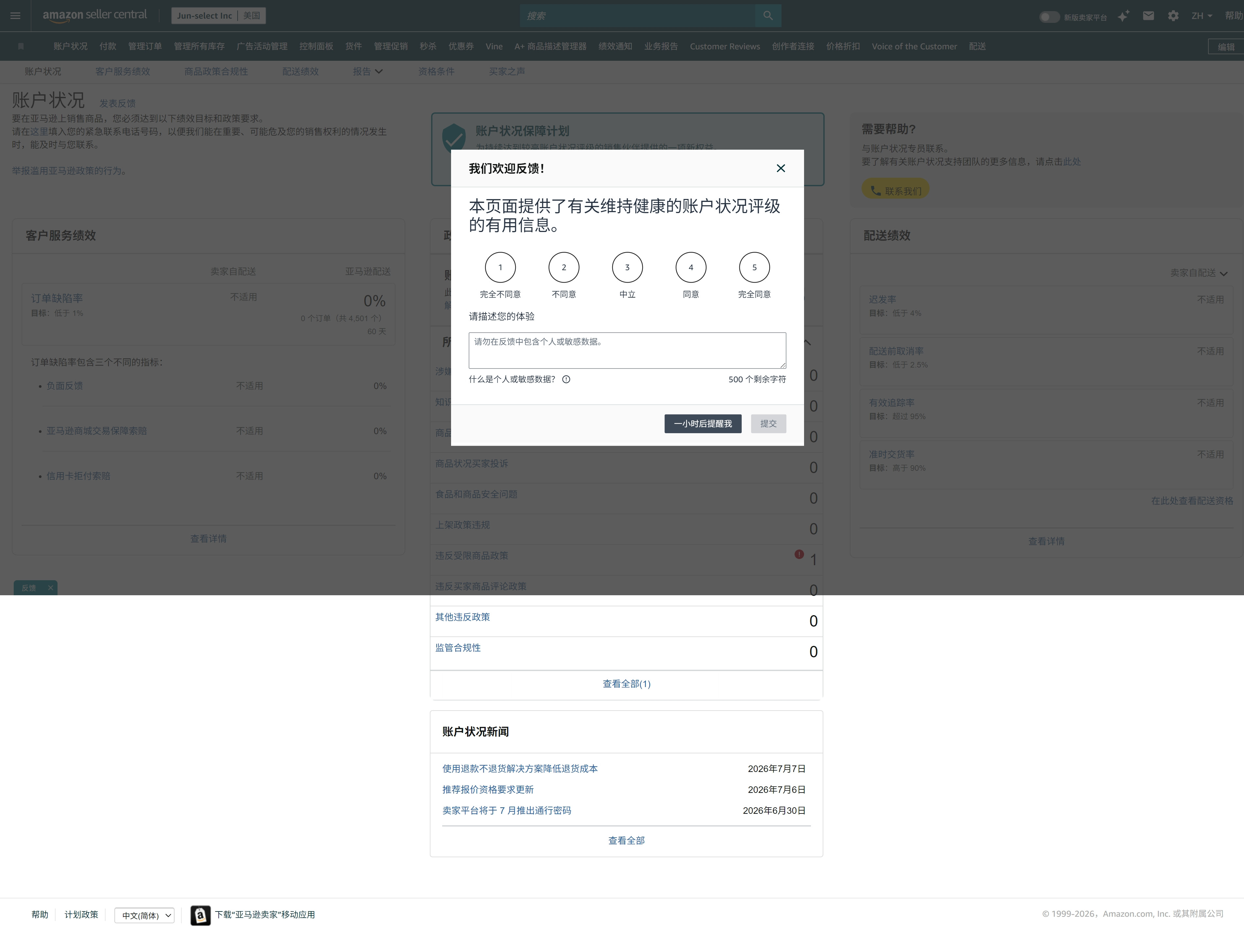Click the 什么是个人或敏感数据? text
This screenshot has width=1244, height=952.
pos(512,380)
